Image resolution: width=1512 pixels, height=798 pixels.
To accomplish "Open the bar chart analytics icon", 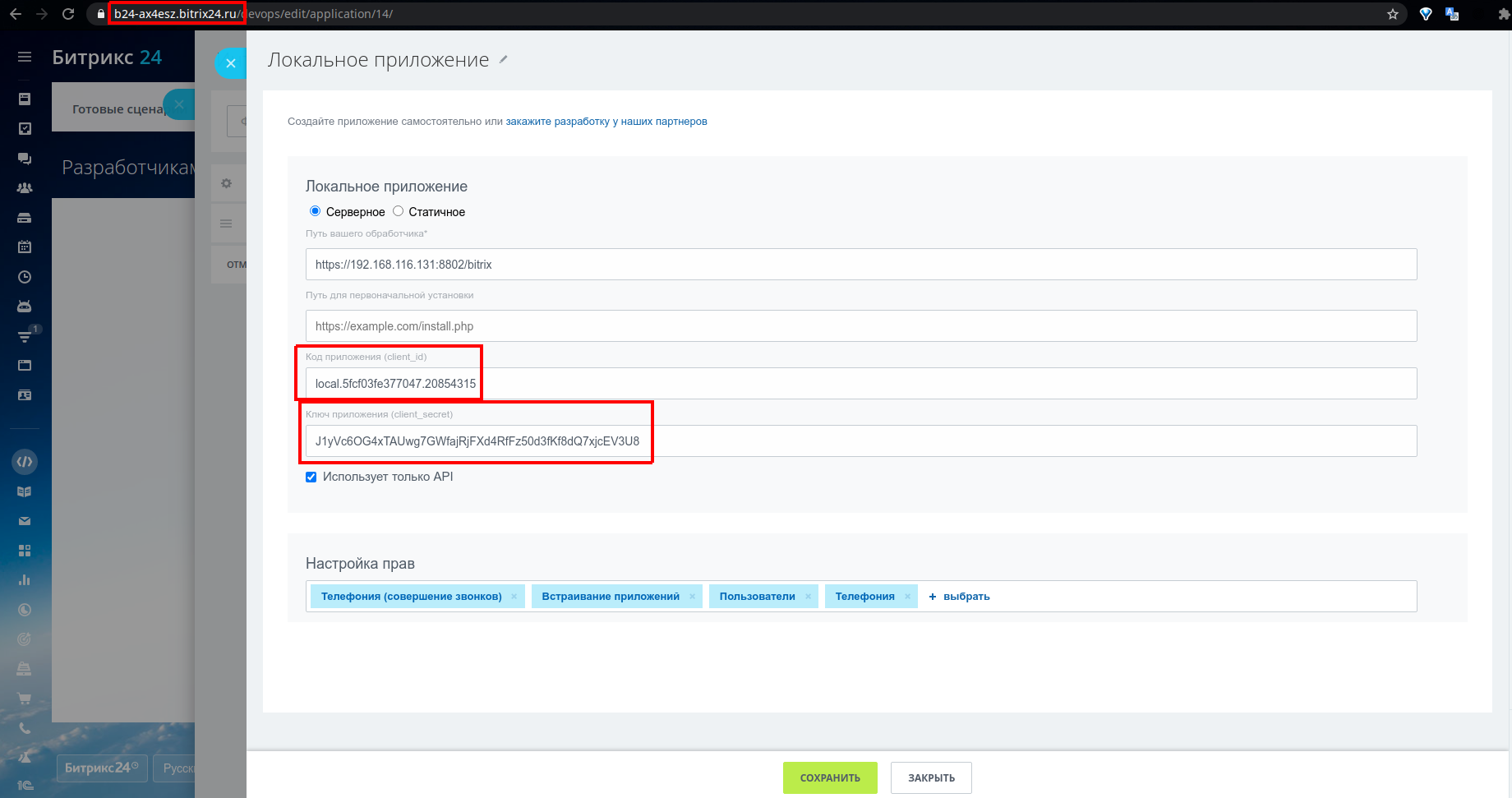I will [25, 580].
